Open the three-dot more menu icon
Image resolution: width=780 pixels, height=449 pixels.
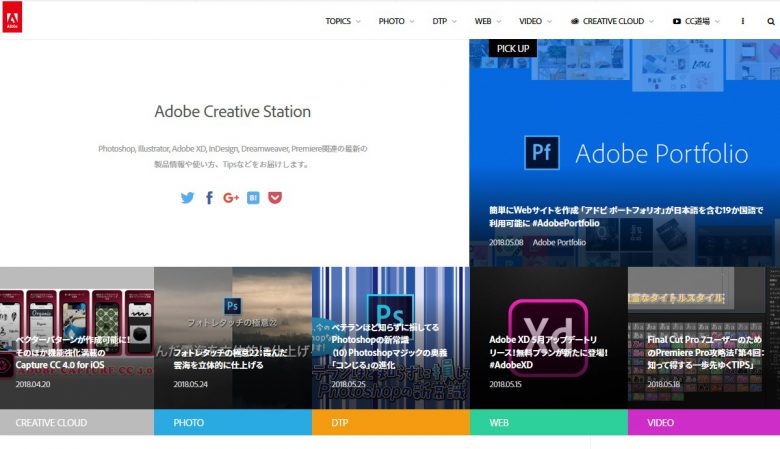click(x=742, y=21)
